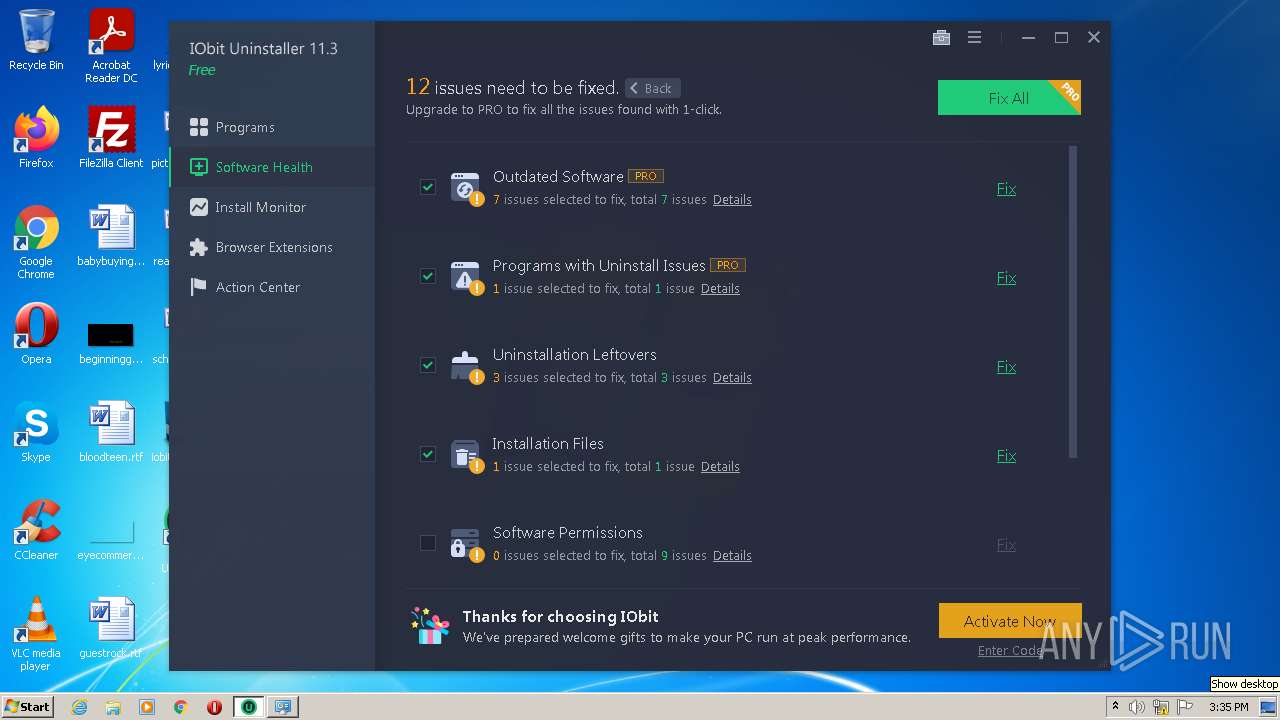Image resolution: width=1280 pixels, height=720 pixels.
Task: Open the Browser Extensions section
Action: coord(272,247)
